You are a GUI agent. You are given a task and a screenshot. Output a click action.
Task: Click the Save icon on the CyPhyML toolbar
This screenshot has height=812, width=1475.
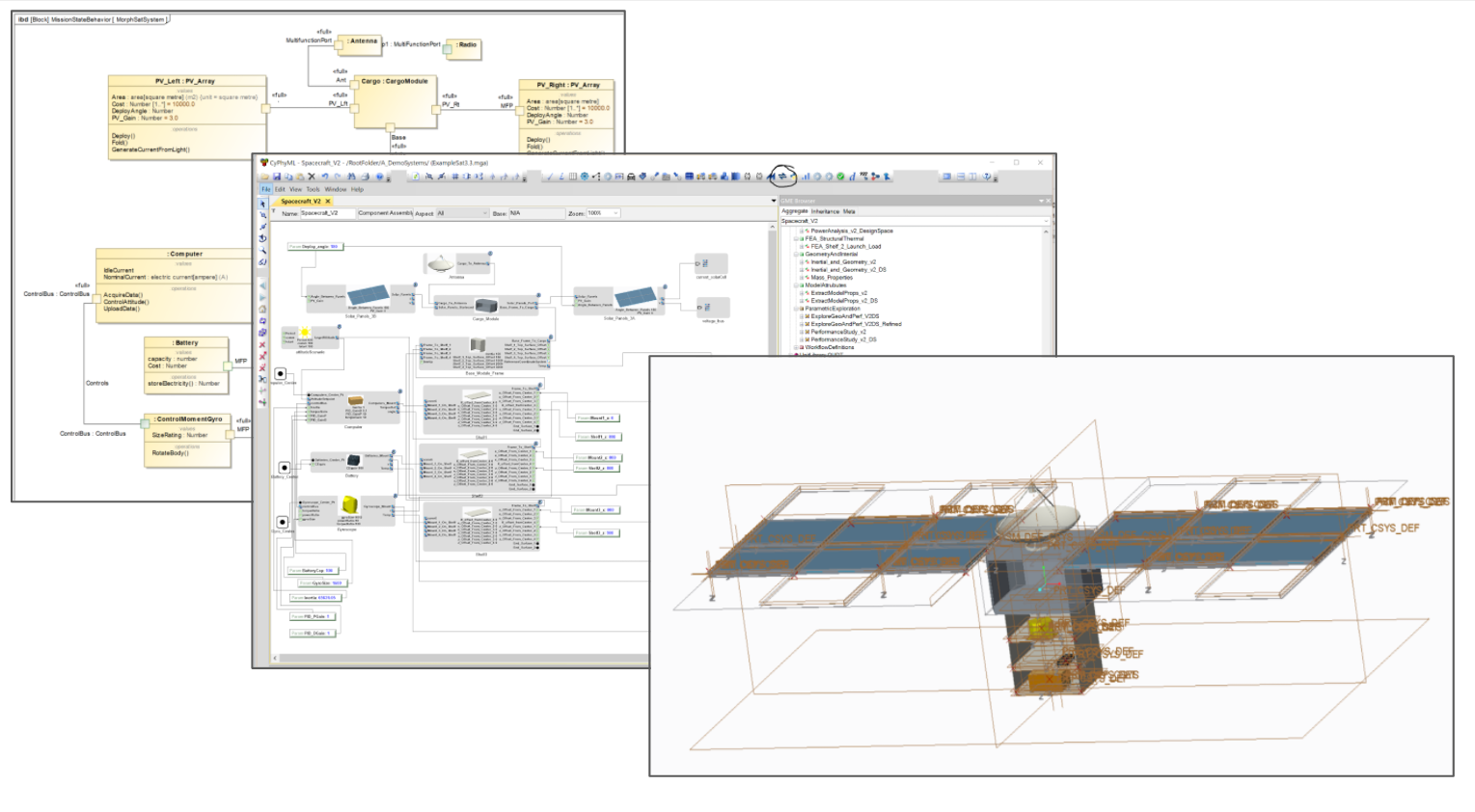pos(278,176)
